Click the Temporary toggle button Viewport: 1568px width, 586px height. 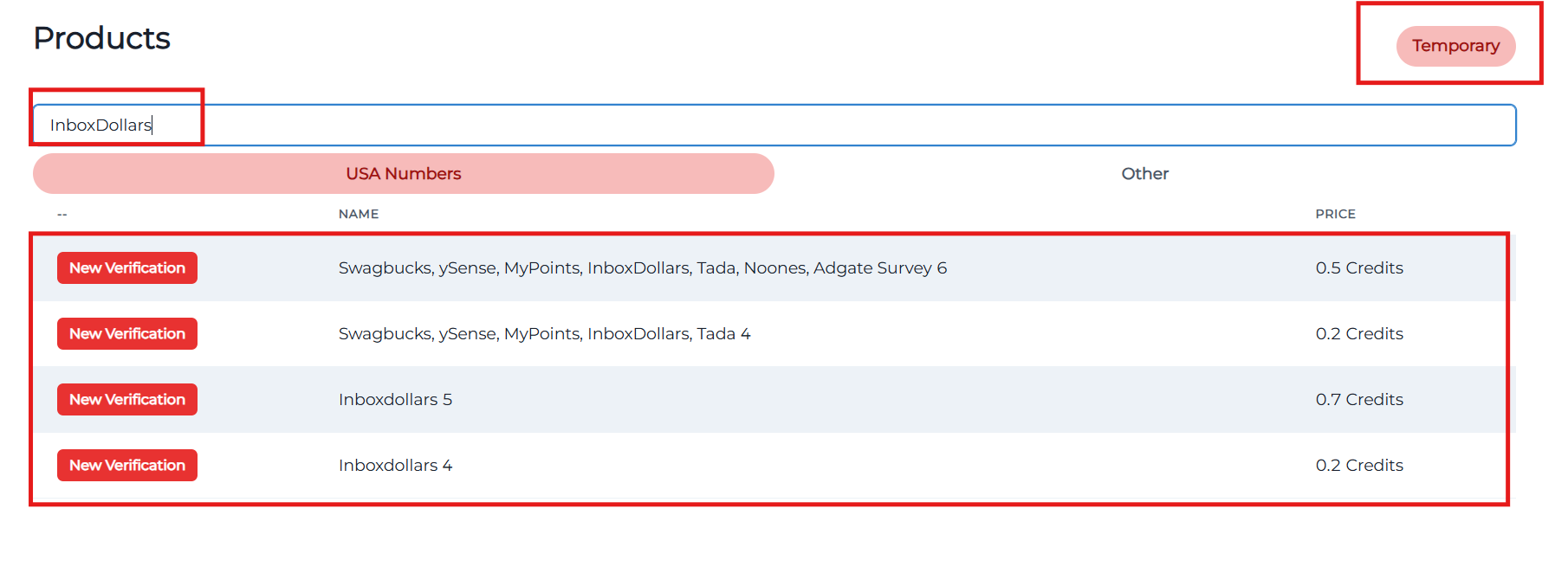tap(1455, 46)
